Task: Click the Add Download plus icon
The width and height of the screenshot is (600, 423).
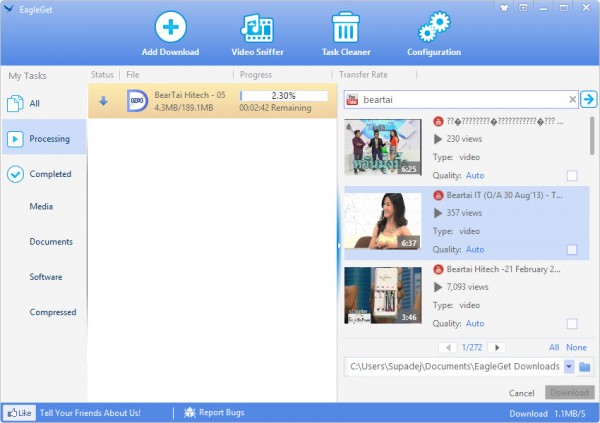Action: pos(171,26)
